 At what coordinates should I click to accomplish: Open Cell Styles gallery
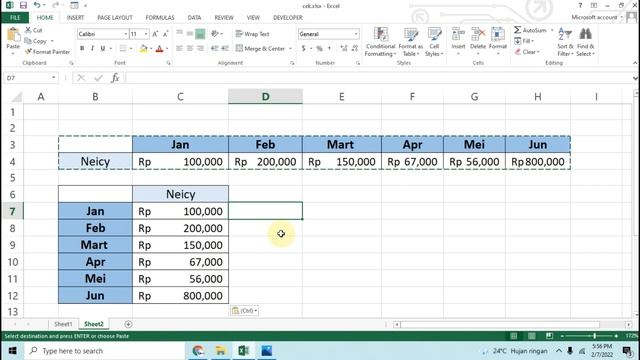click(x=434, y=42)
